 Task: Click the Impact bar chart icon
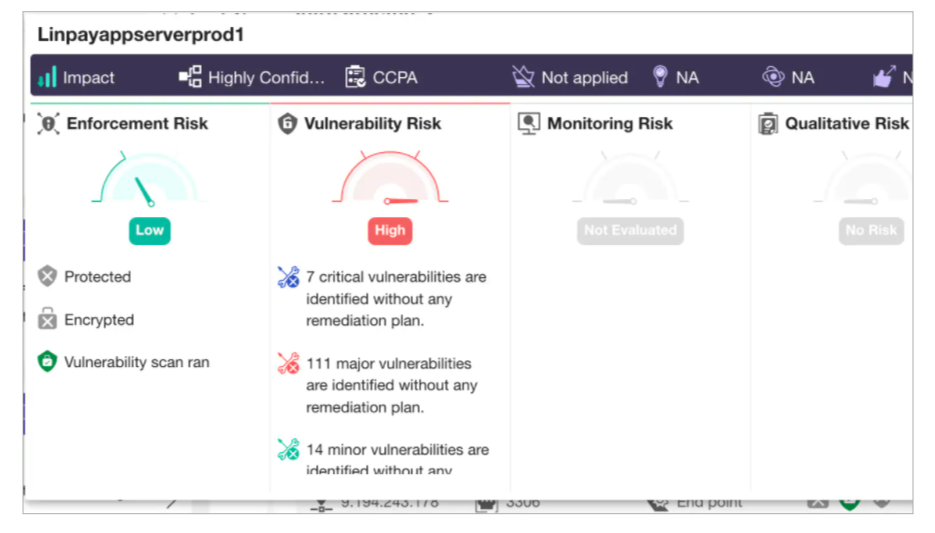47,77
